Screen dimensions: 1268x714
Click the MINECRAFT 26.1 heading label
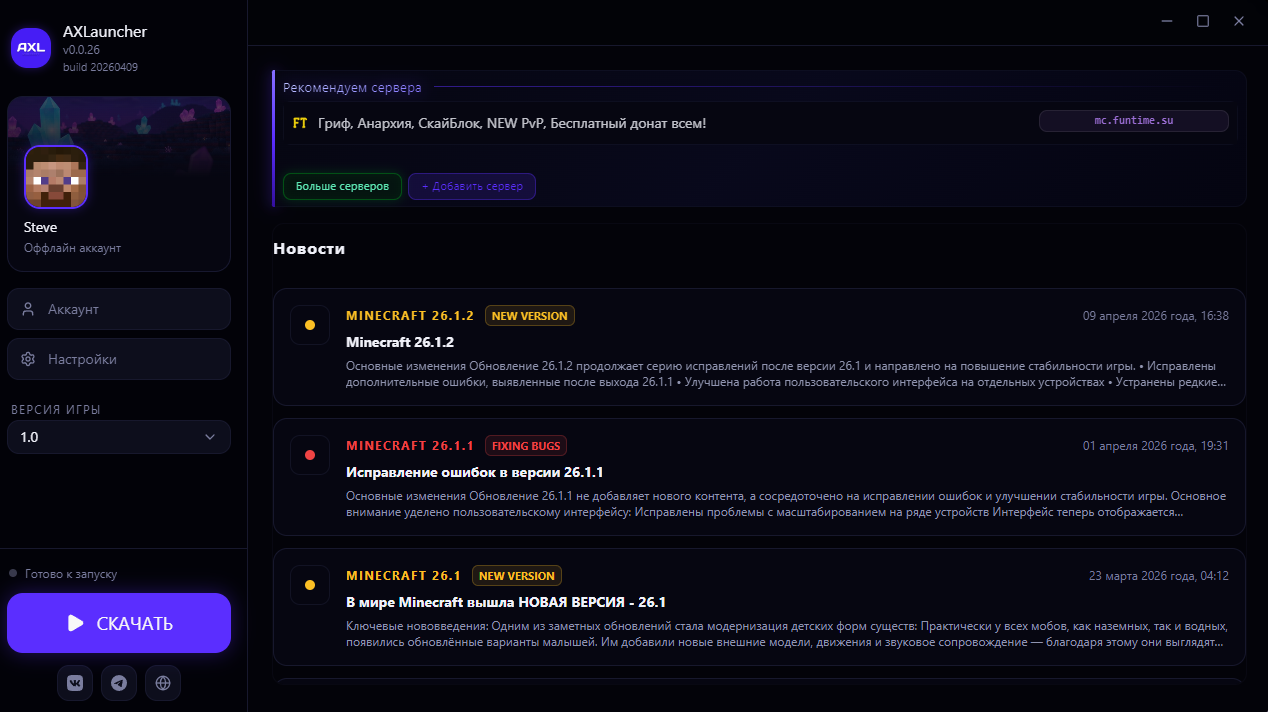[404, 576]
